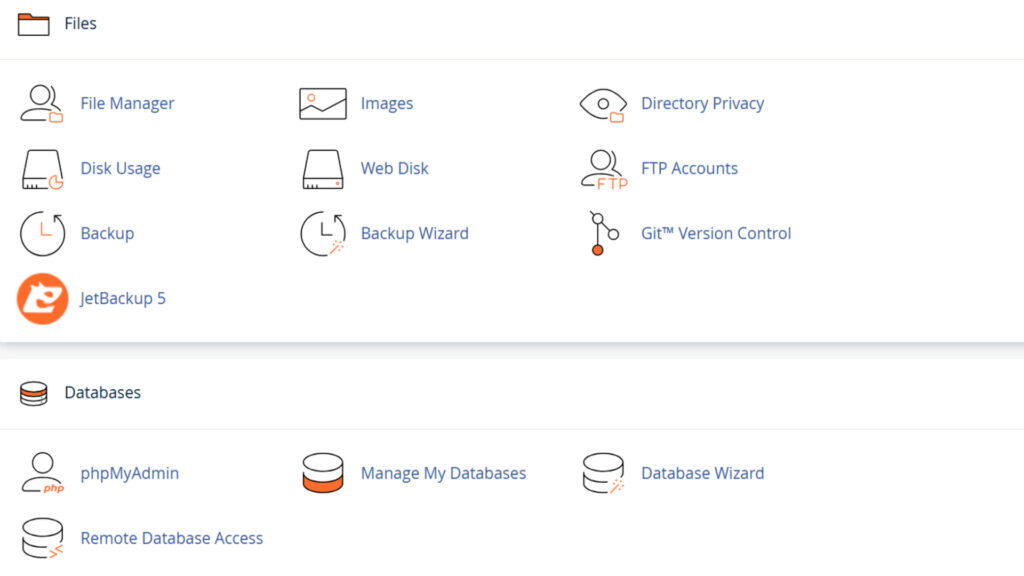The height and width of the screenshot is (576, 1024).
Task: Open the Images icon
Action: click(323, 104)
